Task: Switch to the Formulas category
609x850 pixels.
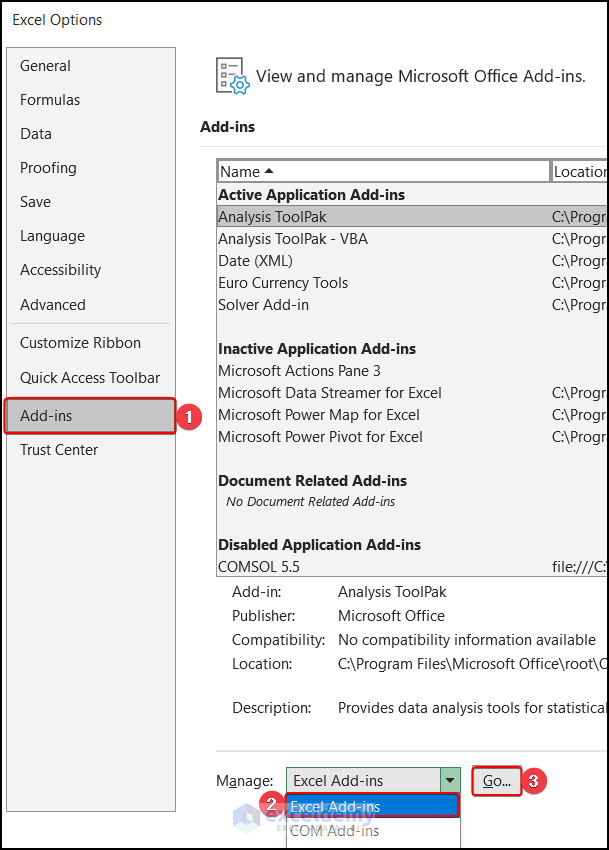Action: click(x=50, y=100)
